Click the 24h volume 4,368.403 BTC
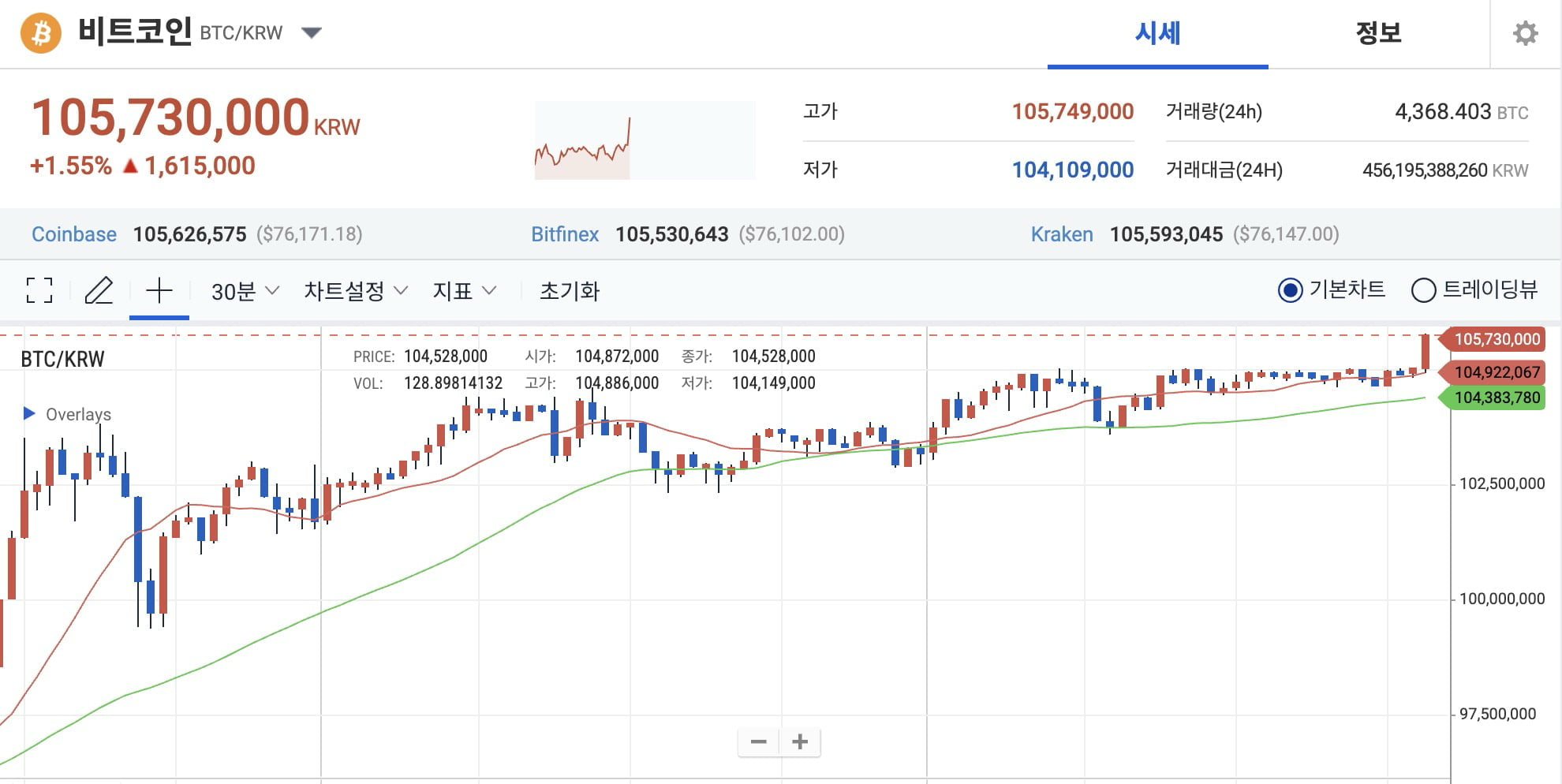Image resolution: width=1562 pixels, height=784 pixels. (x=1462, y=112)
